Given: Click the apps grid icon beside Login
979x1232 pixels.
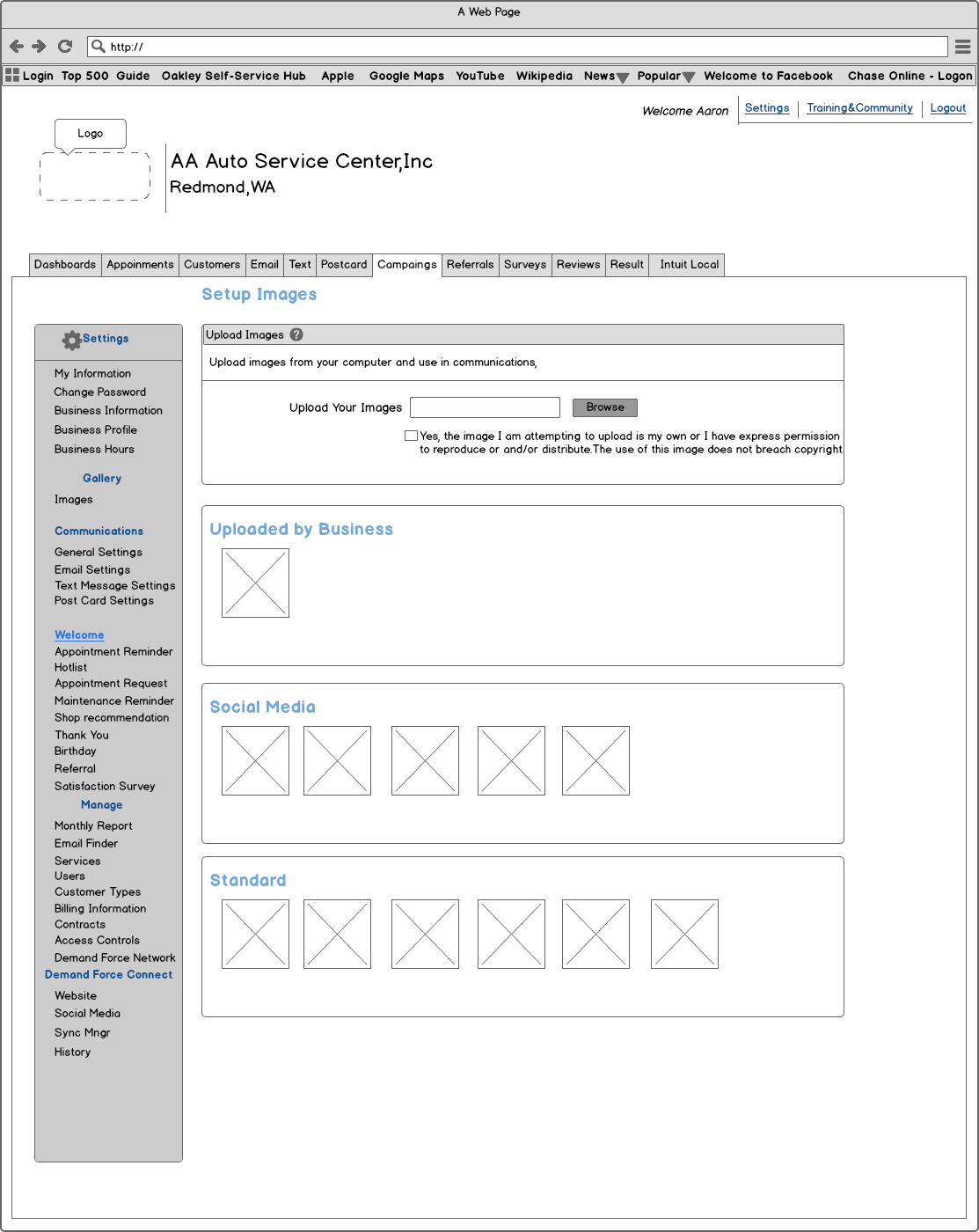Looking at the screenshot, I should [11, 75].
